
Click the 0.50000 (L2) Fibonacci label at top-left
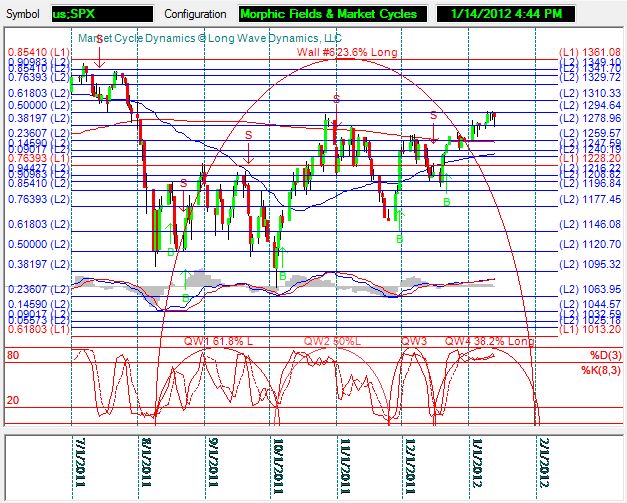[32, 104]
